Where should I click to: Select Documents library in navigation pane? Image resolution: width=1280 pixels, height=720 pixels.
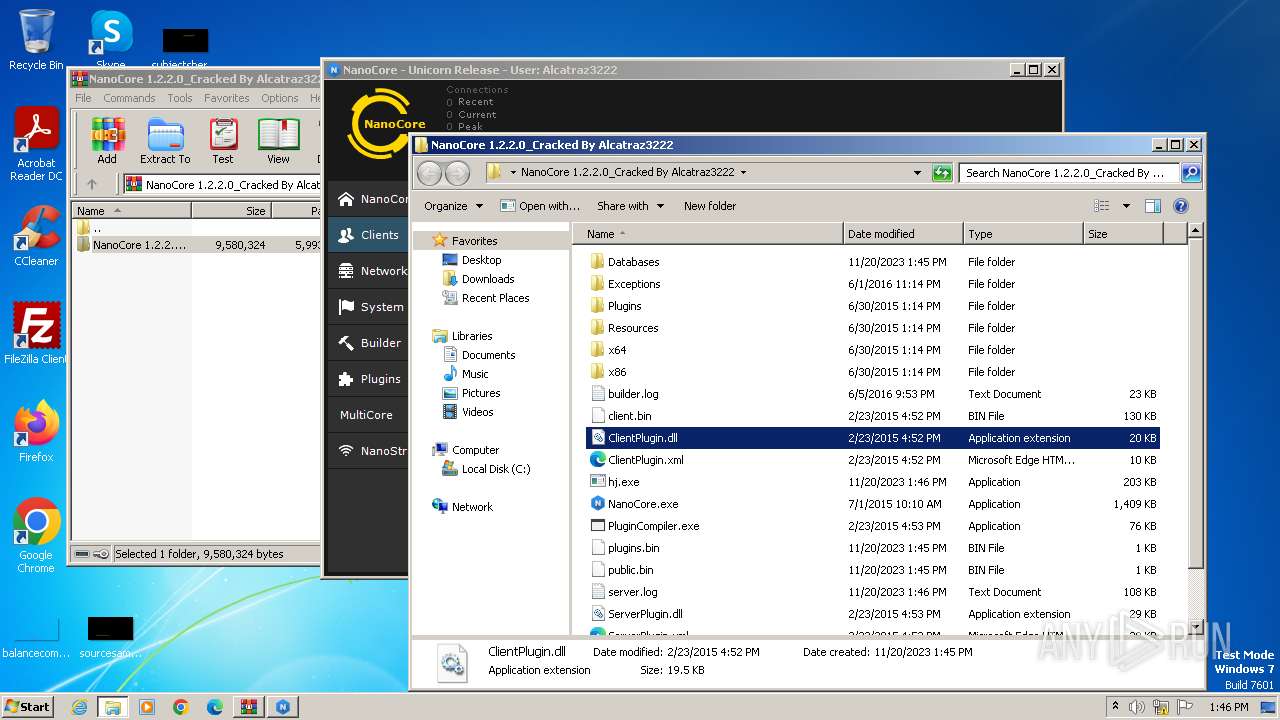point(488,355)
